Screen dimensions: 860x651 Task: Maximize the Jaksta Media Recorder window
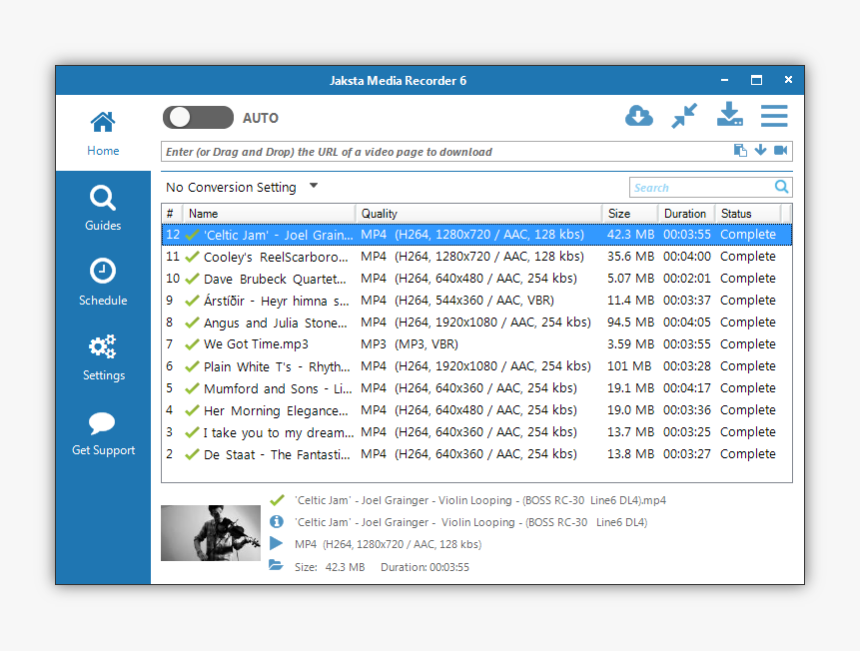pyautogui.click(x=756, y=80)
